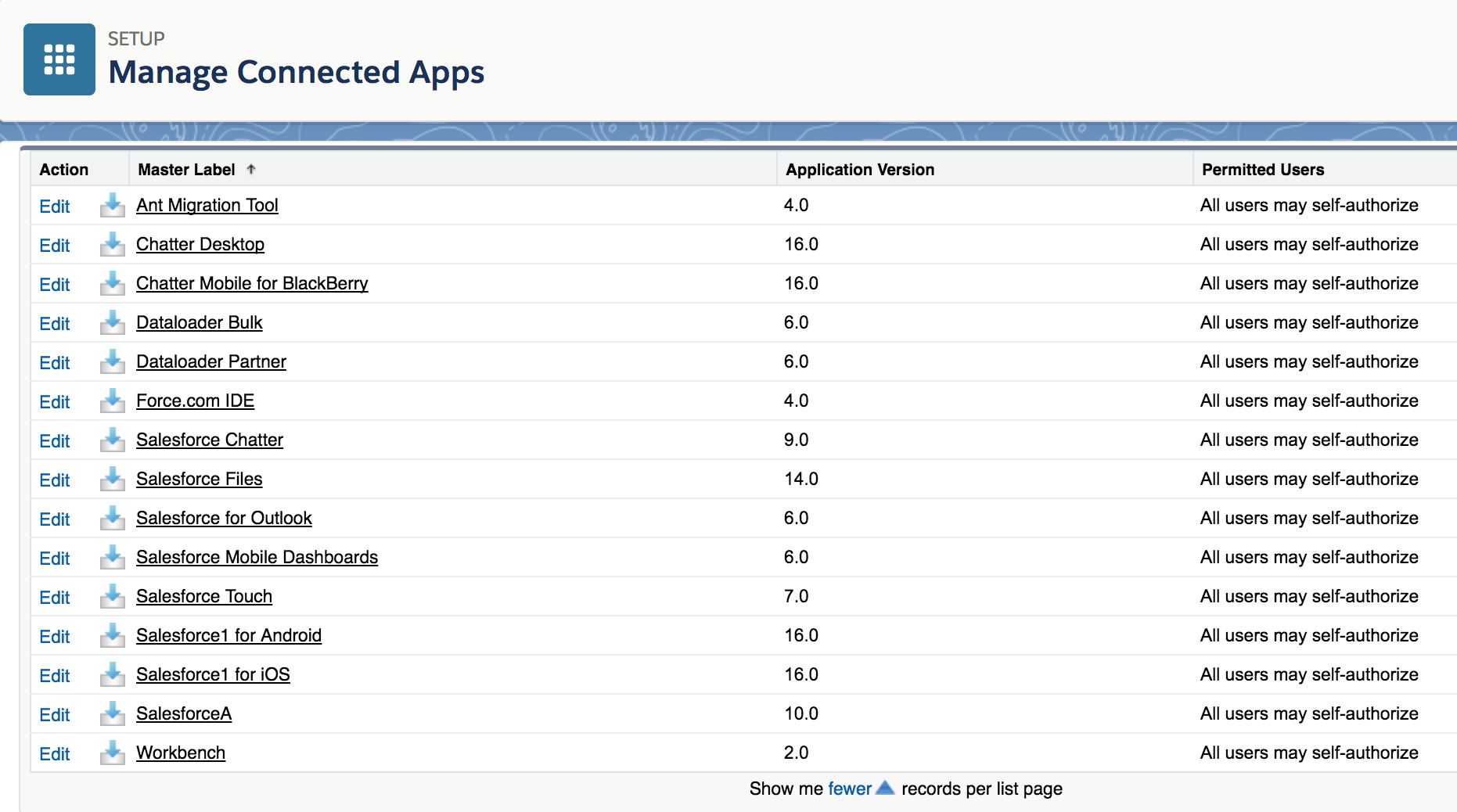Open the Salesforce Mobile Dashboards link
Image resolution: width=1457 pixels, height=812 pixels.
[257, 557]
